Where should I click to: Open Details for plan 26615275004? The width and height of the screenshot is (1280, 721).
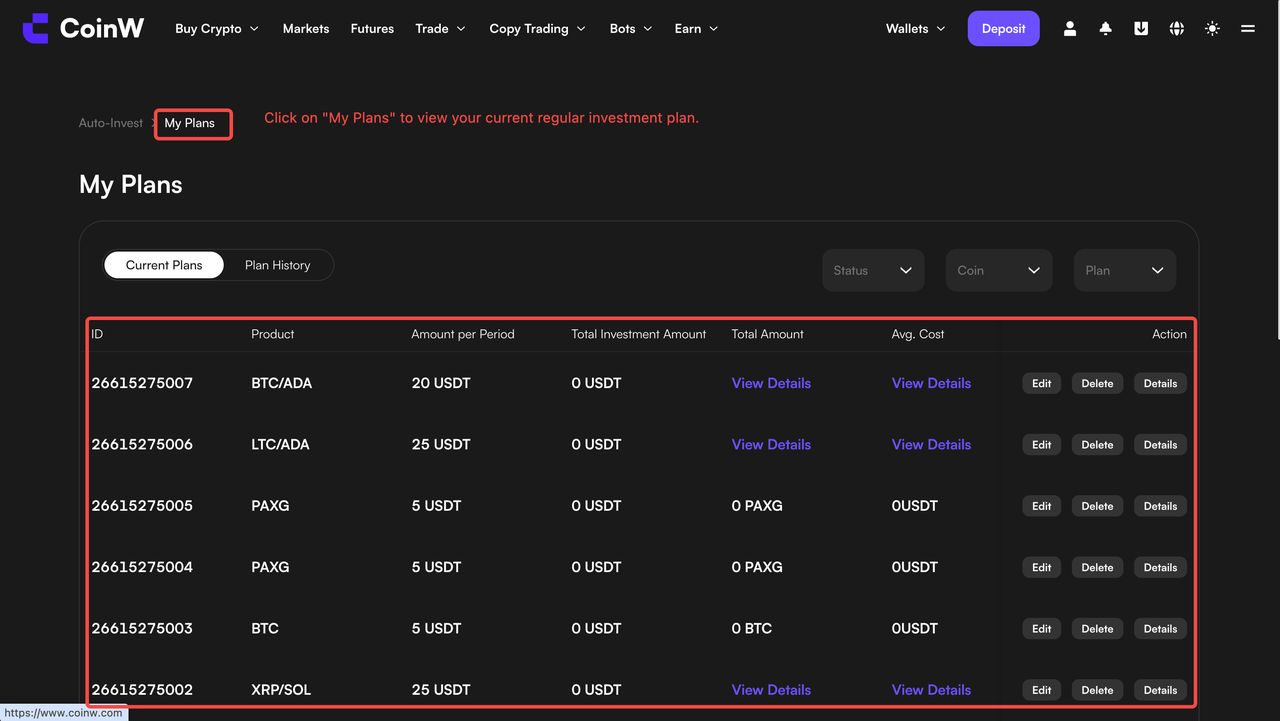coord(1160,567)
